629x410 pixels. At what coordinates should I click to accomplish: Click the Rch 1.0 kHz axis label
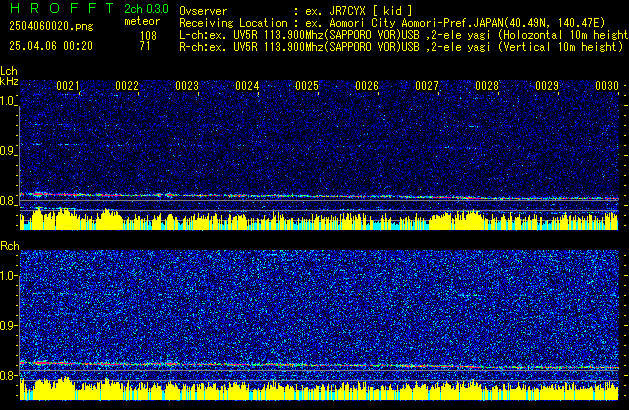tap(8, 276)
